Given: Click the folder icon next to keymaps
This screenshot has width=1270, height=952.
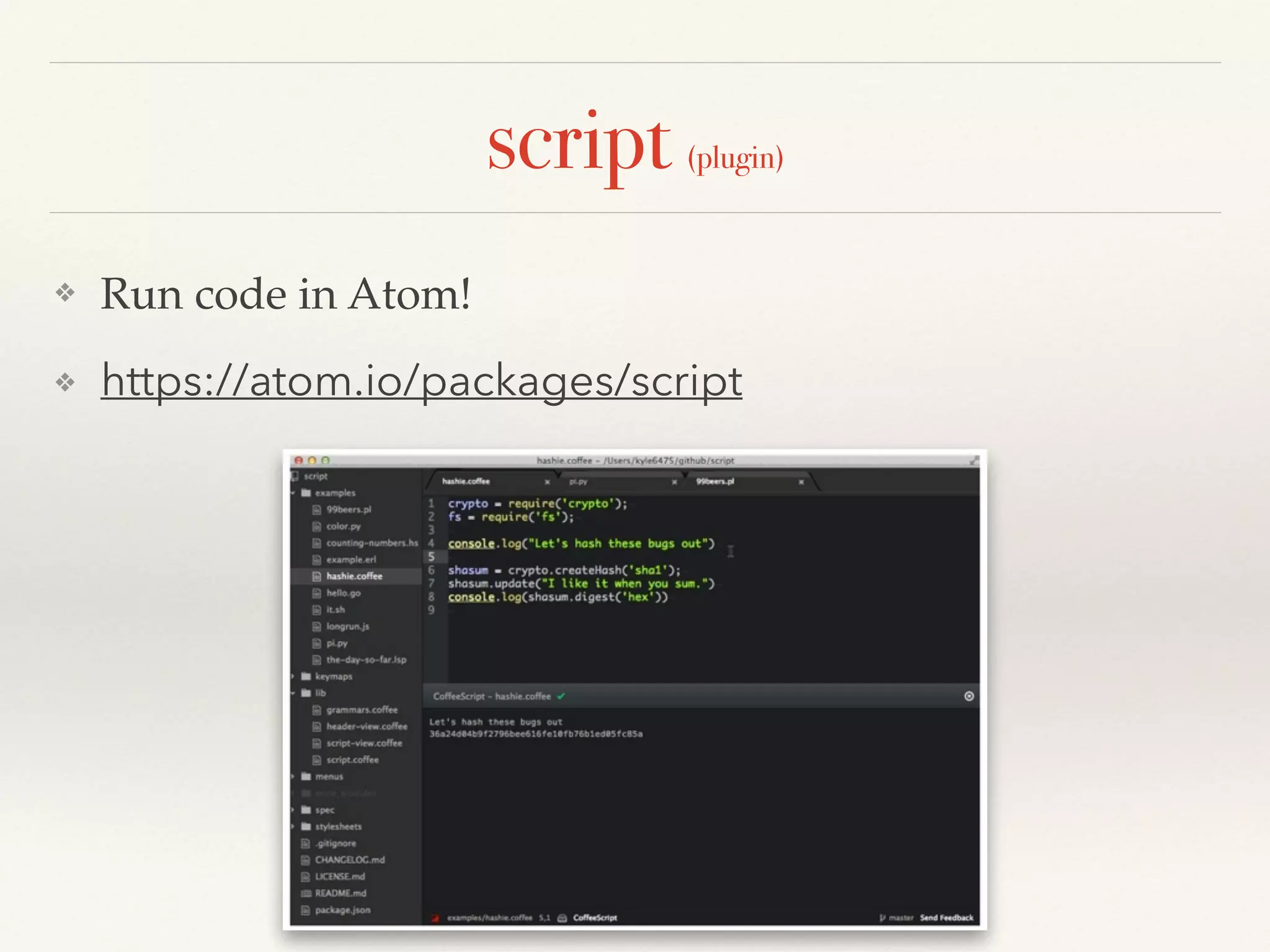Looking at the screenshot, I should [x=306, y=676].
